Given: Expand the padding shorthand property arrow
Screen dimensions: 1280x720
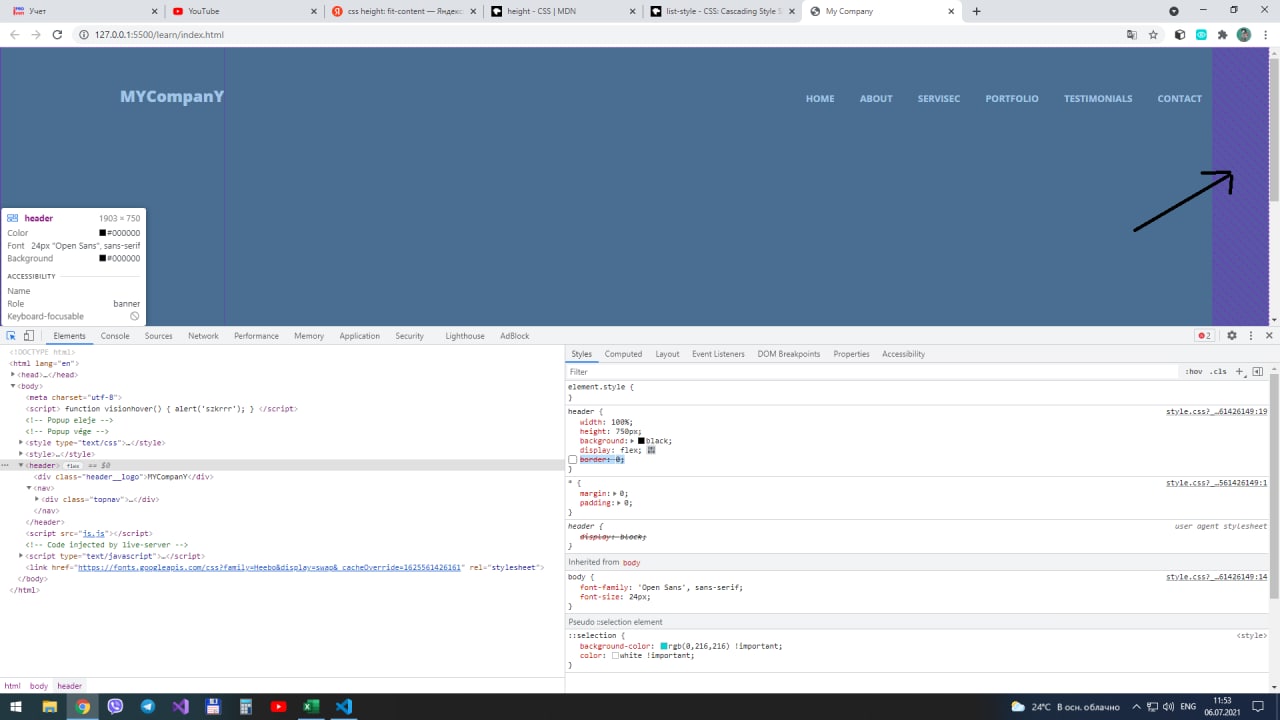Looking at the screenshot, I should click(x=620, y=503).
